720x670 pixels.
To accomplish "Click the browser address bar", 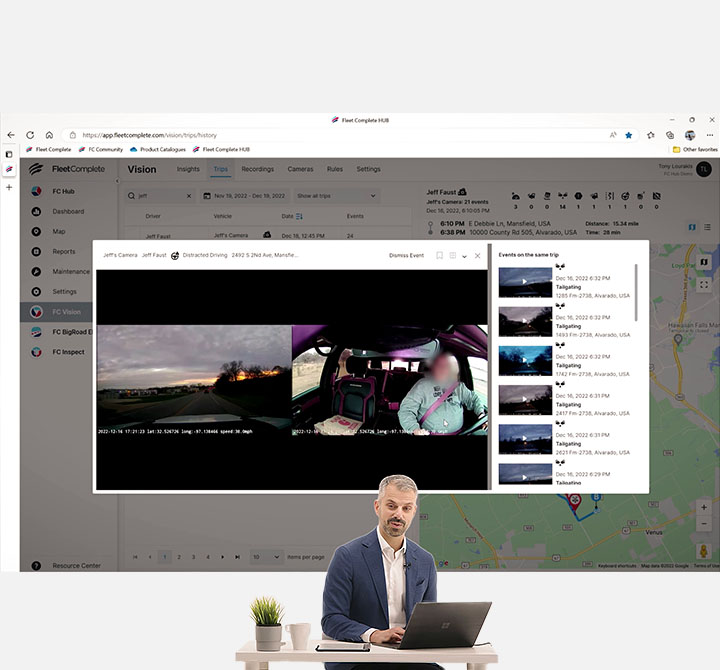I will coord(340,135).
